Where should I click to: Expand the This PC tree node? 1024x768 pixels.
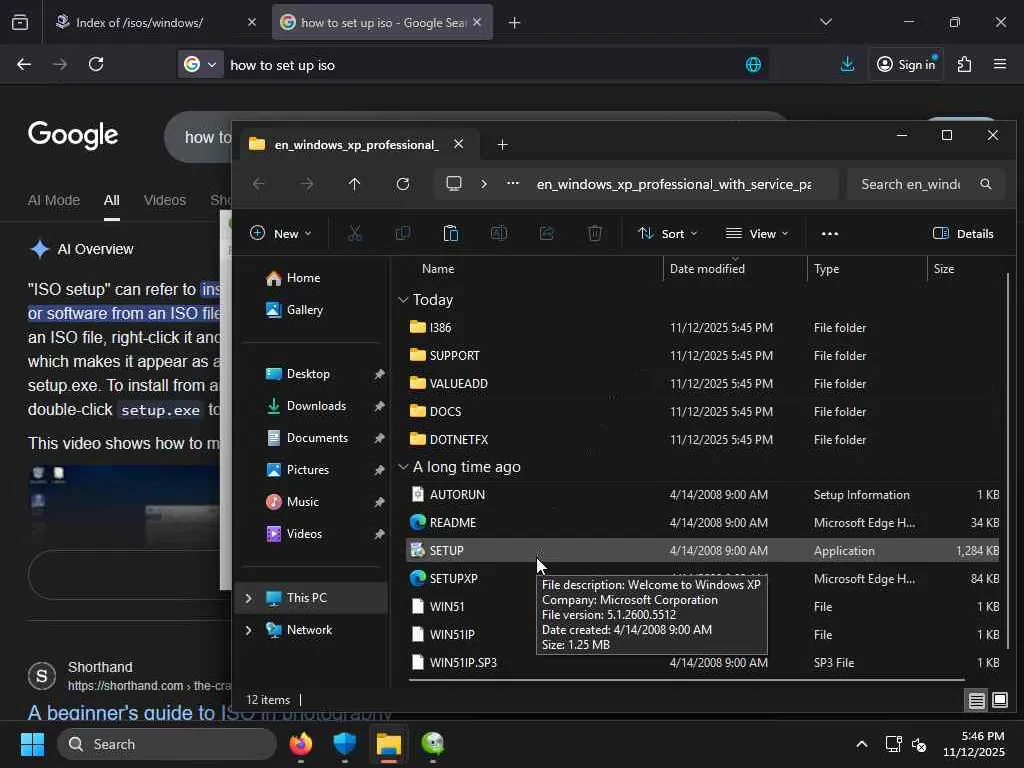tap(248, 598)
